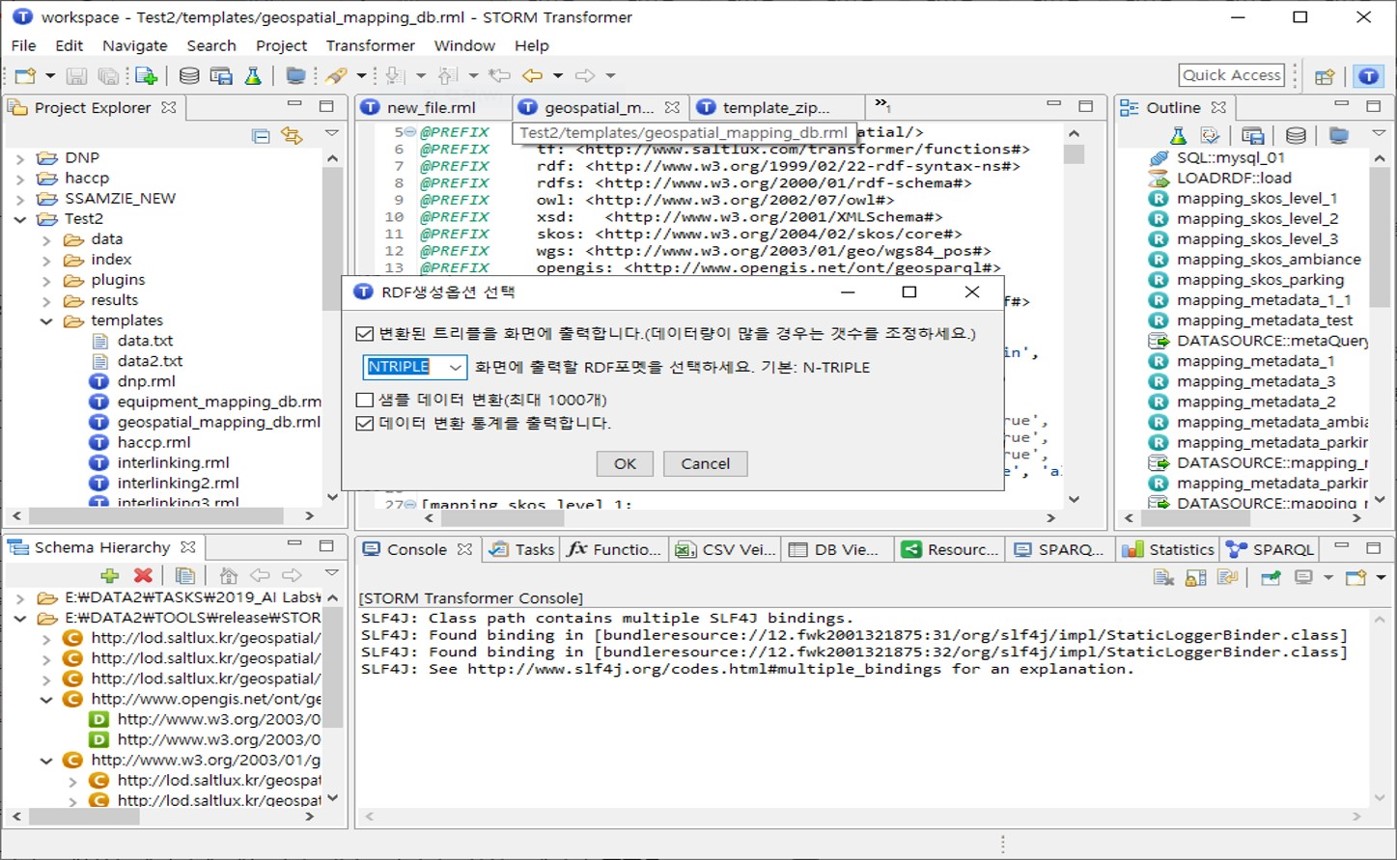Click green plus icon in Schema Hierarchy

(110, 576)
